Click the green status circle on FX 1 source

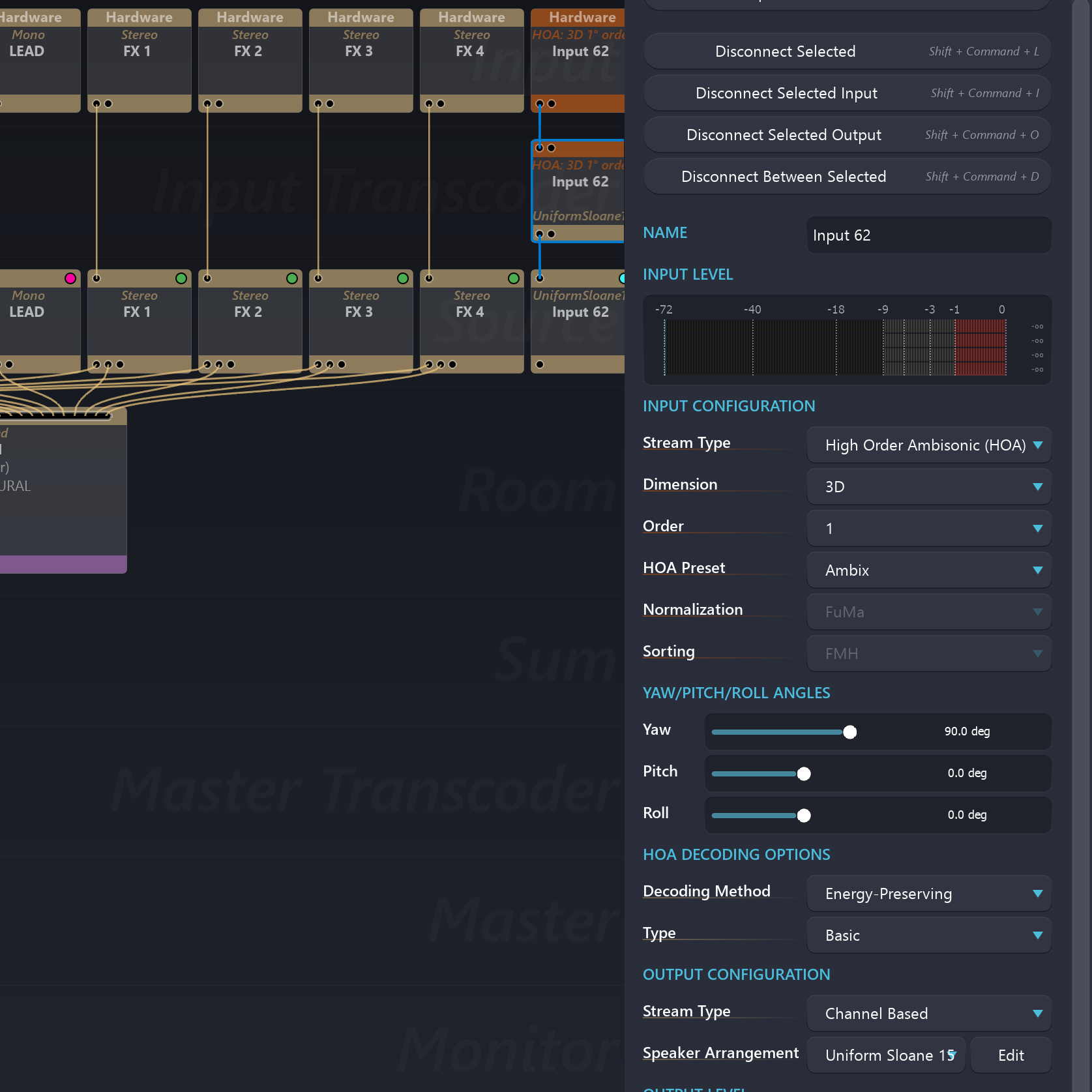[181, 278]
